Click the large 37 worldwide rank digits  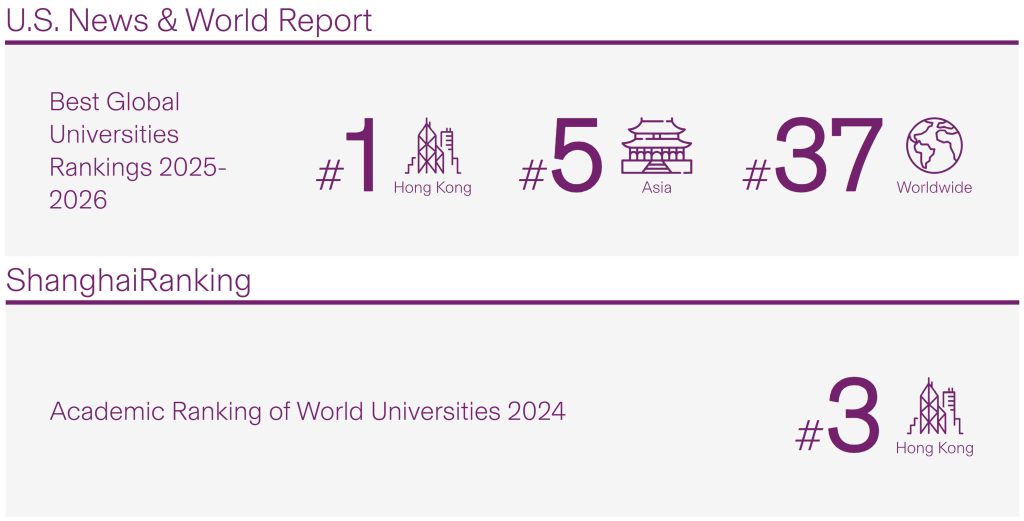pyautogui.click(x=828, y=156)
